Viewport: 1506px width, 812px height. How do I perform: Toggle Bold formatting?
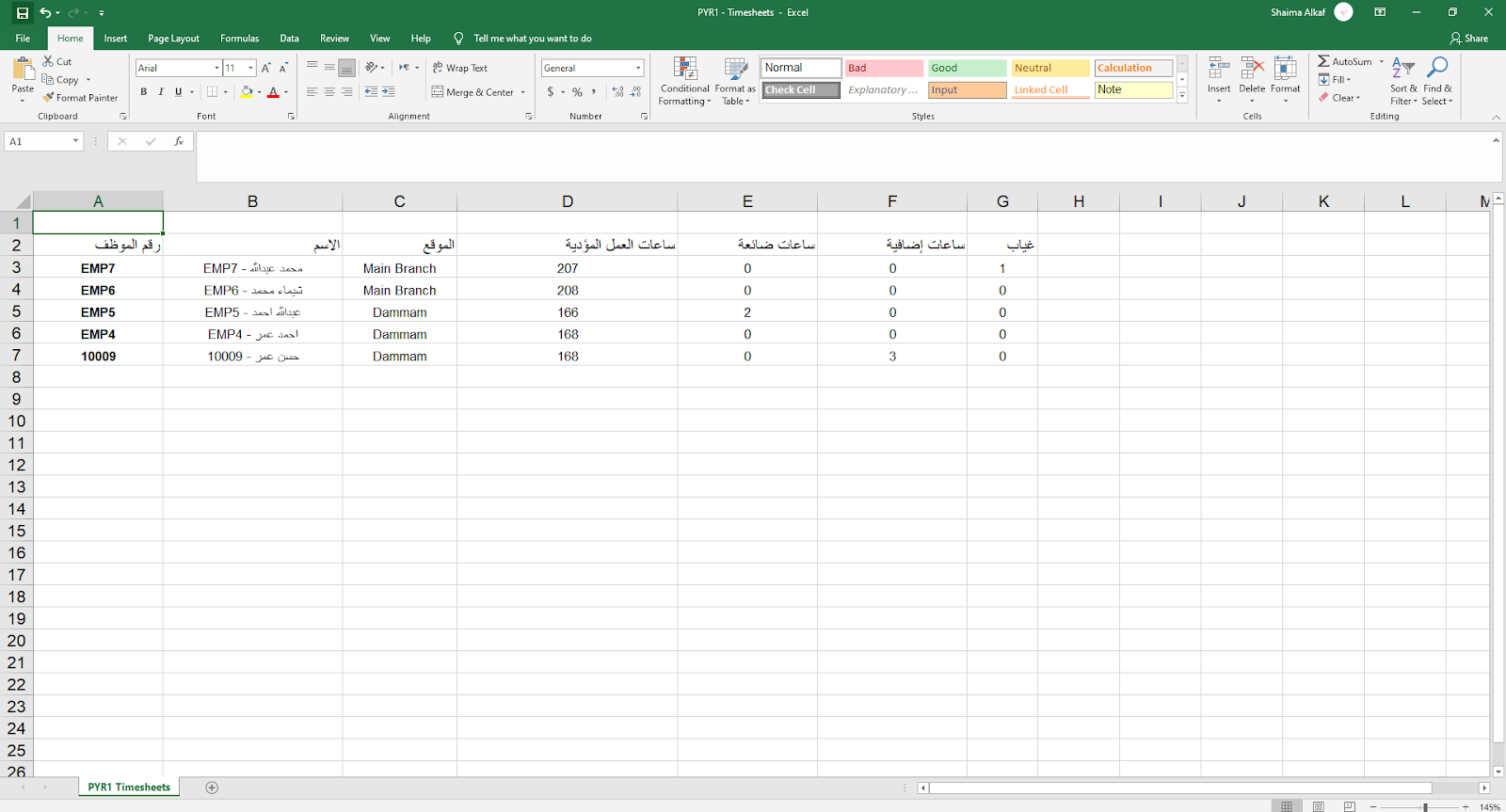click(144, 92)
